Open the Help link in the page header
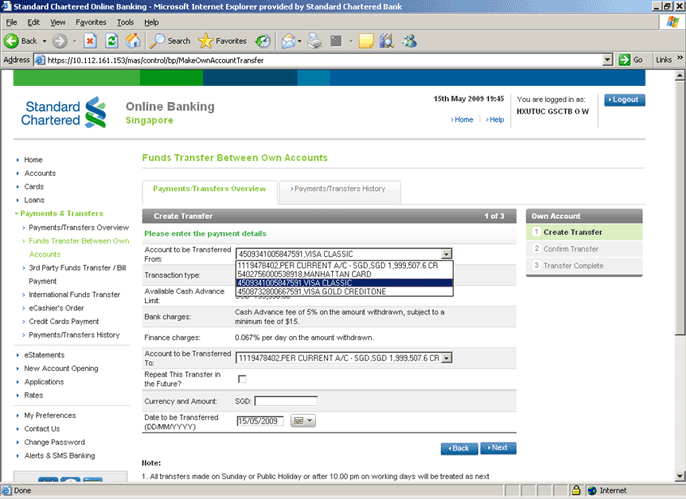 (495, 119)
